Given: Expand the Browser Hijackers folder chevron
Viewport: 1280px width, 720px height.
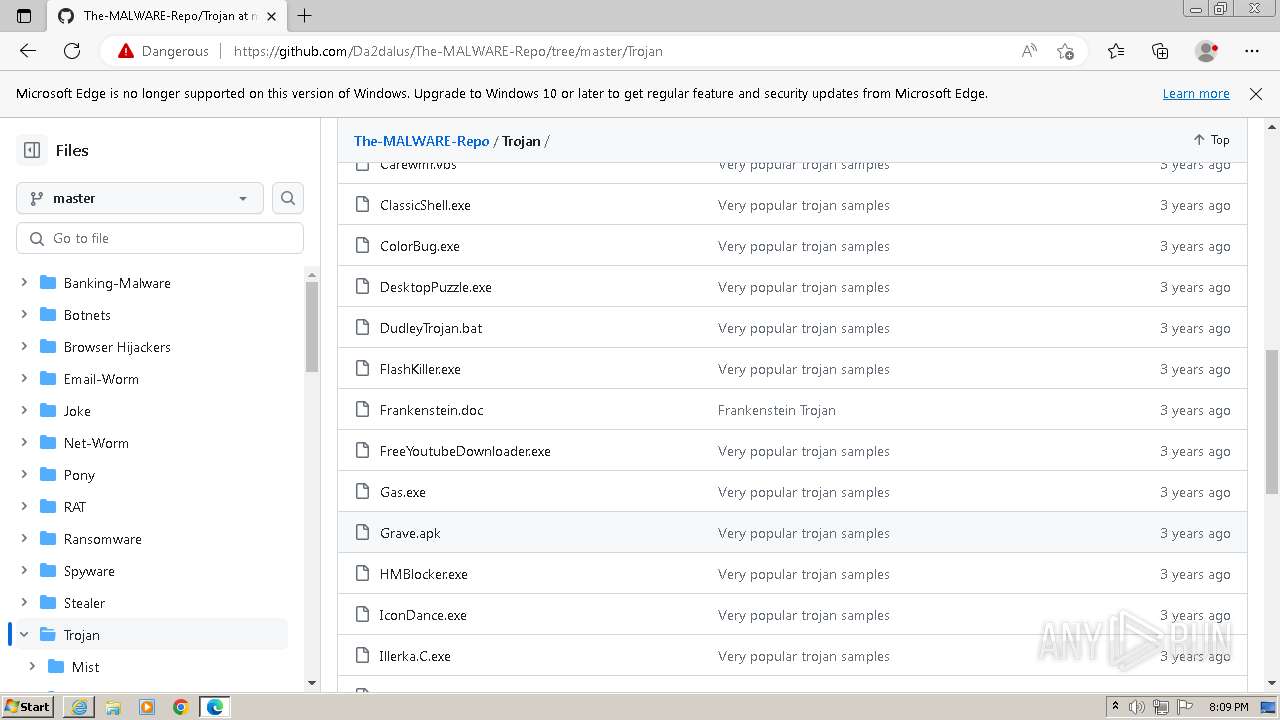Looking at the screenshot, I should coord(24,347).
